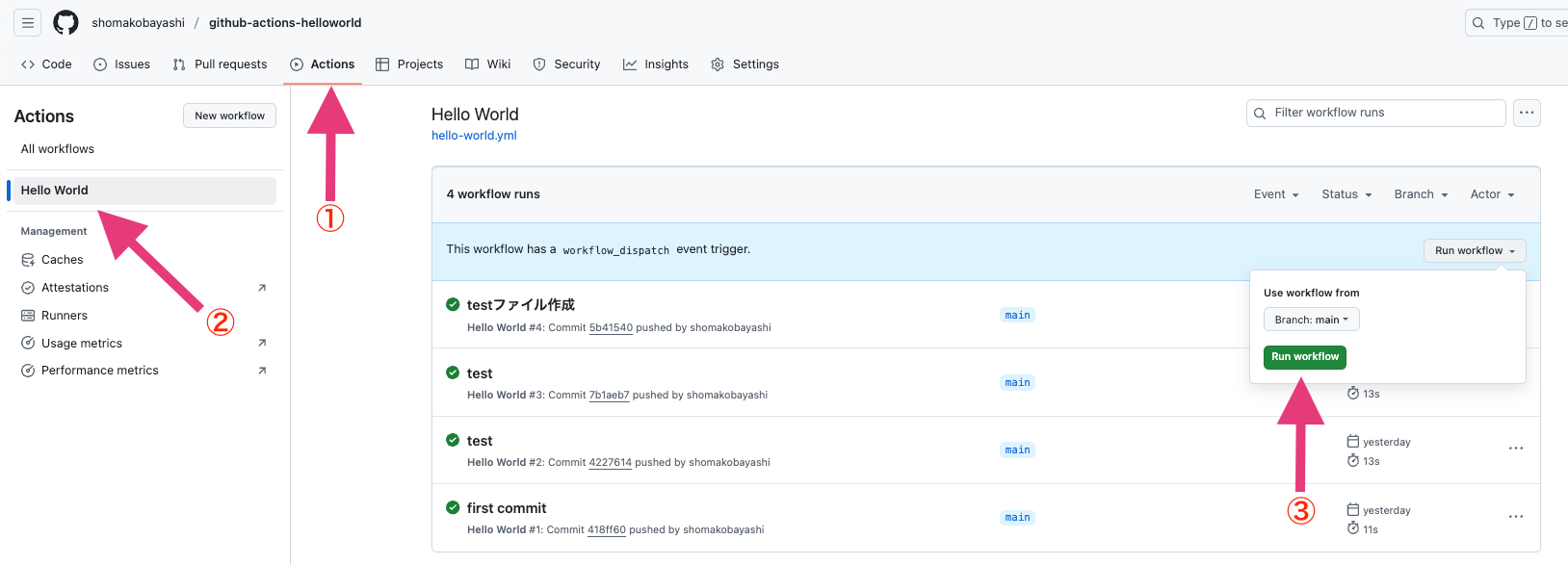Toggle the Run workflow dropdown button
The width and height of the screenshot is (1568, 565).
pyautogui.click(x=1475, y=251)
